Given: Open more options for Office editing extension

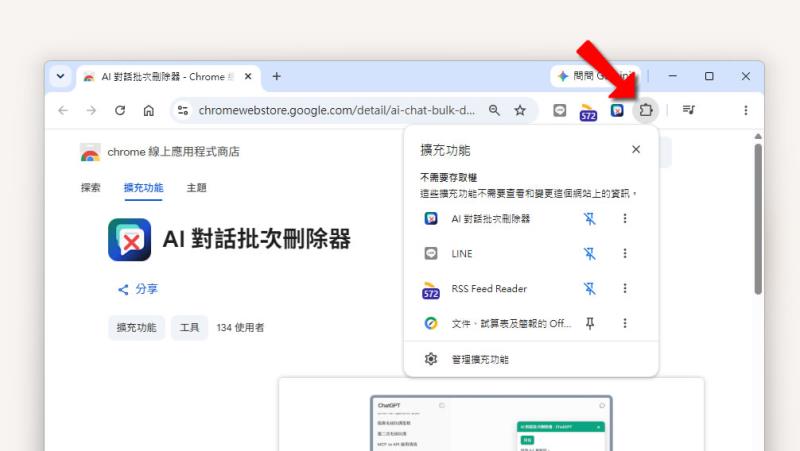Looking at the screenshot, I should click(x=625, y=323).
